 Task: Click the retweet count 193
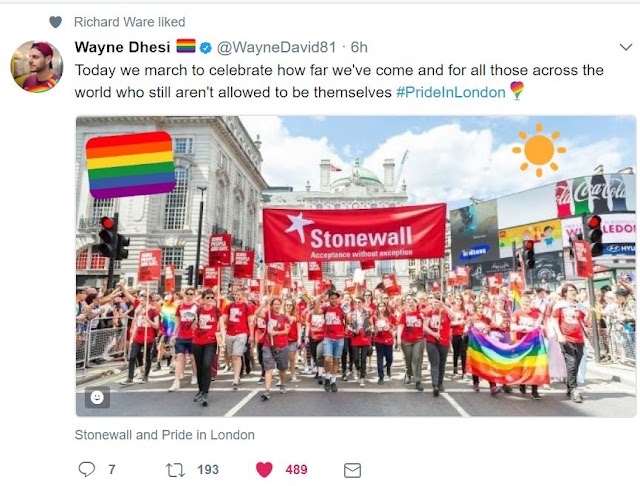coord(208,470)
